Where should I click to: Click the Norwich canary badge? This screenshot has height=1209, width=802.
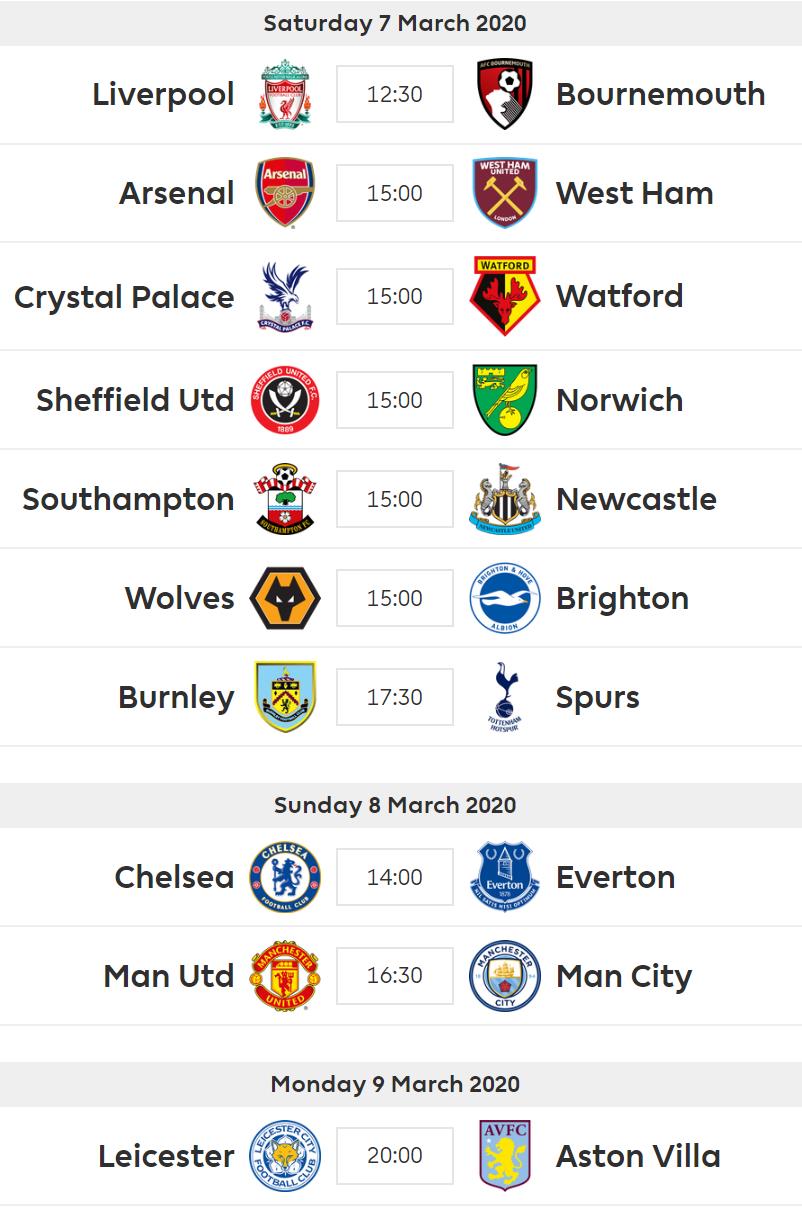click(505, 400)
